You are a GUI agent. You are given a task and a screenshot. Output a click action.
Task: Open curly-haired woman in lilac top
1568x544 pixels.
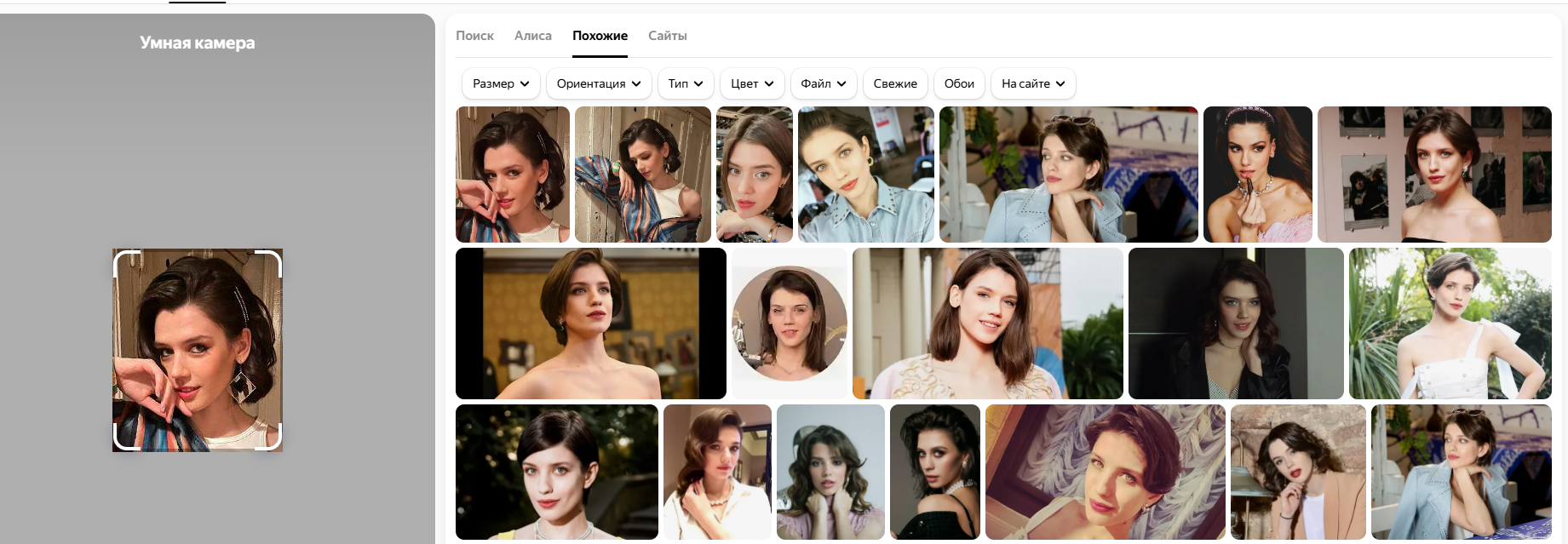830,472
